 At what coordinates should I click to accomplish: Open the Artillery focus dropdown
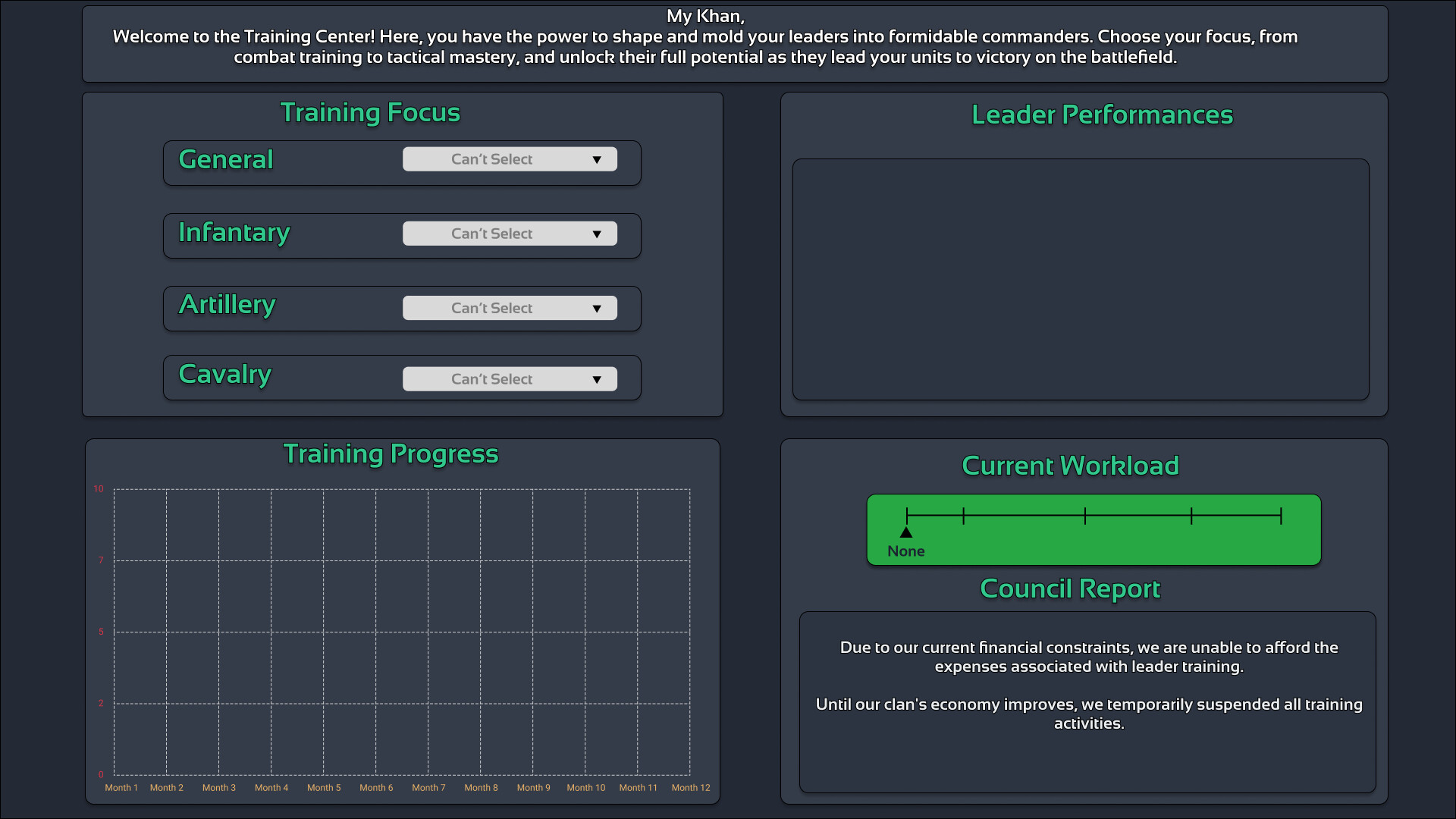(x=509, y=308)
